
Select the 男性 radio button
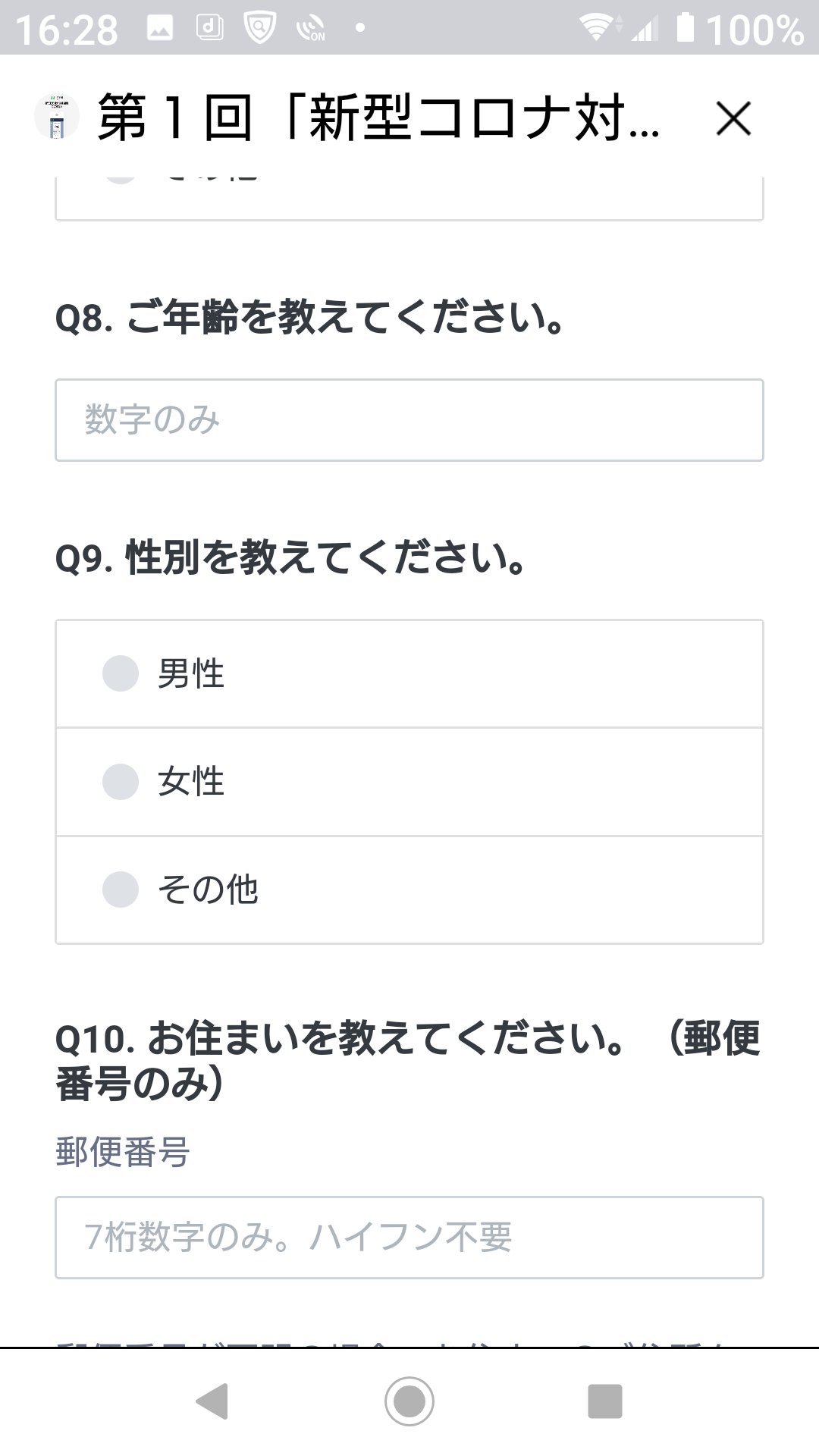pyautogui.click(x=121, y=673)
